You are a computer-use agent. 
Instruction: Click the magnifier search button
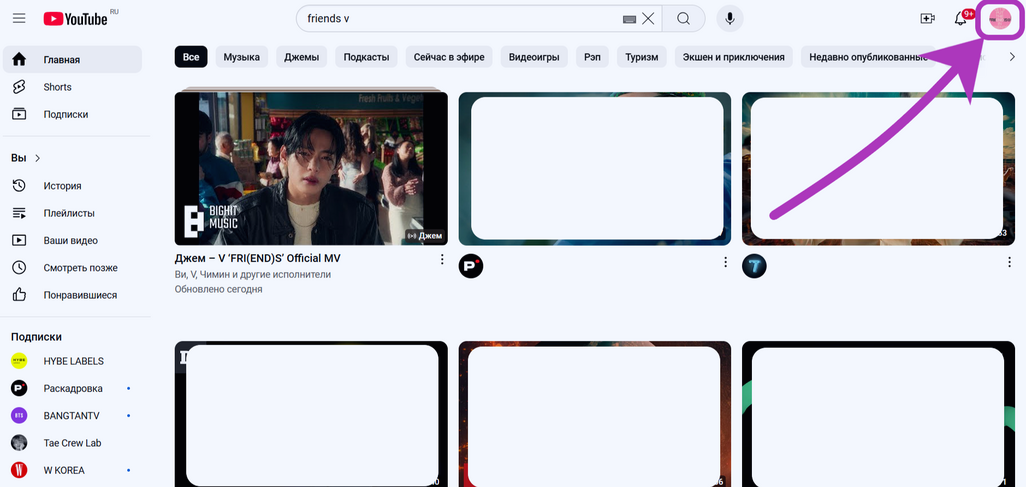pos(684,19)
